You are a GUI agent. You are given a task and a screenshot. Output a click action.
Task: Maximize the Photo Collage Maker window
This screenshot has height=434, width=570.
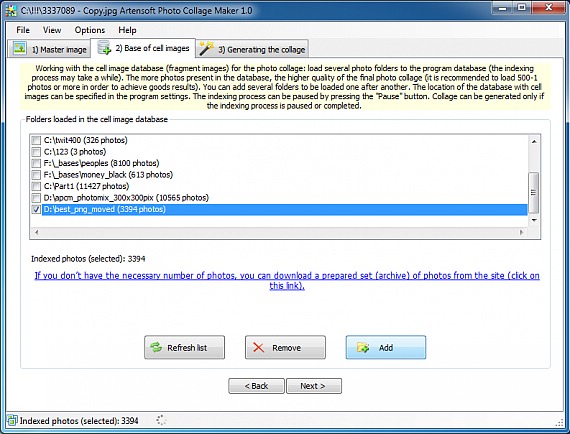pos(522,8)
